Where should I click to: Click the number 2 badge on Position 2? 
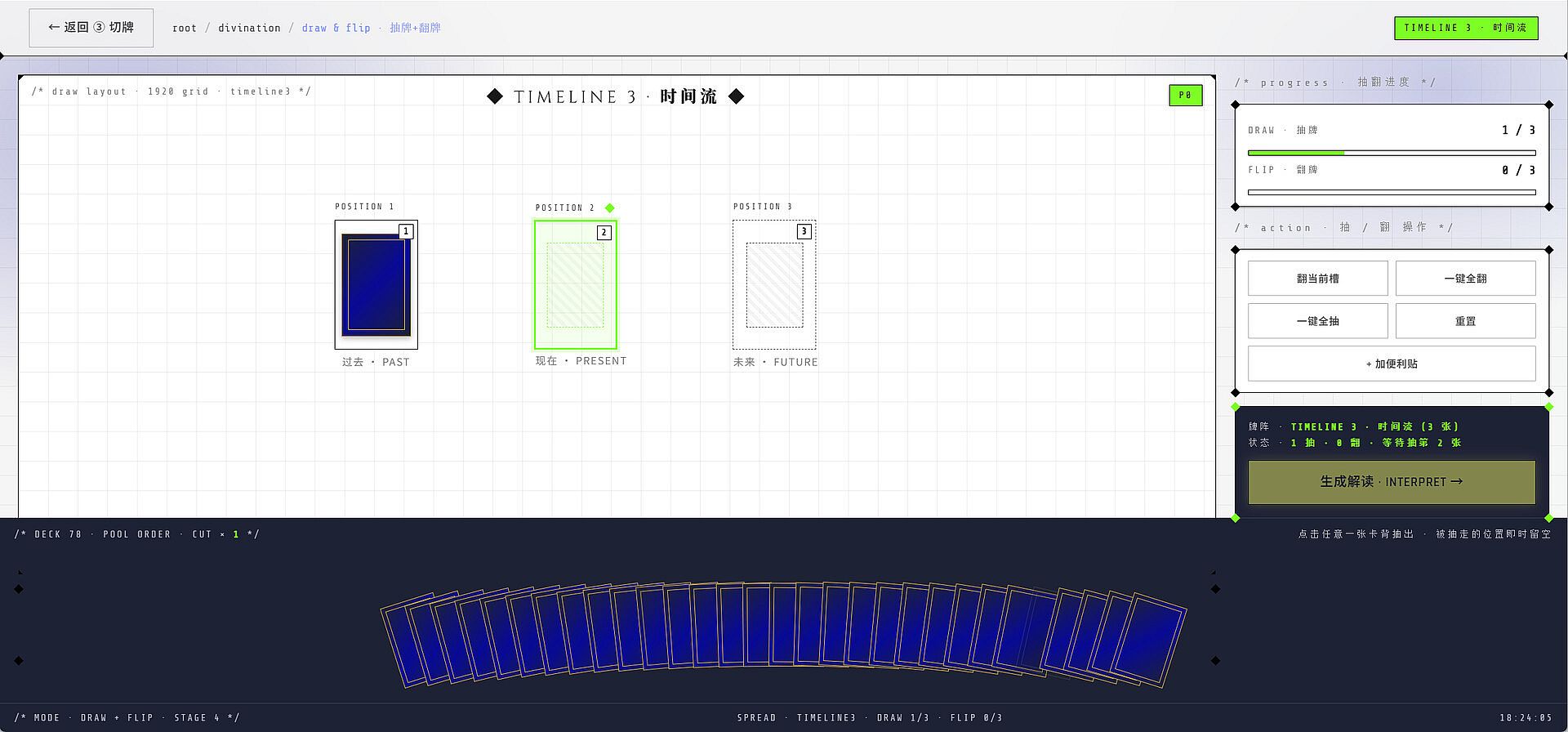coord(604,232)
